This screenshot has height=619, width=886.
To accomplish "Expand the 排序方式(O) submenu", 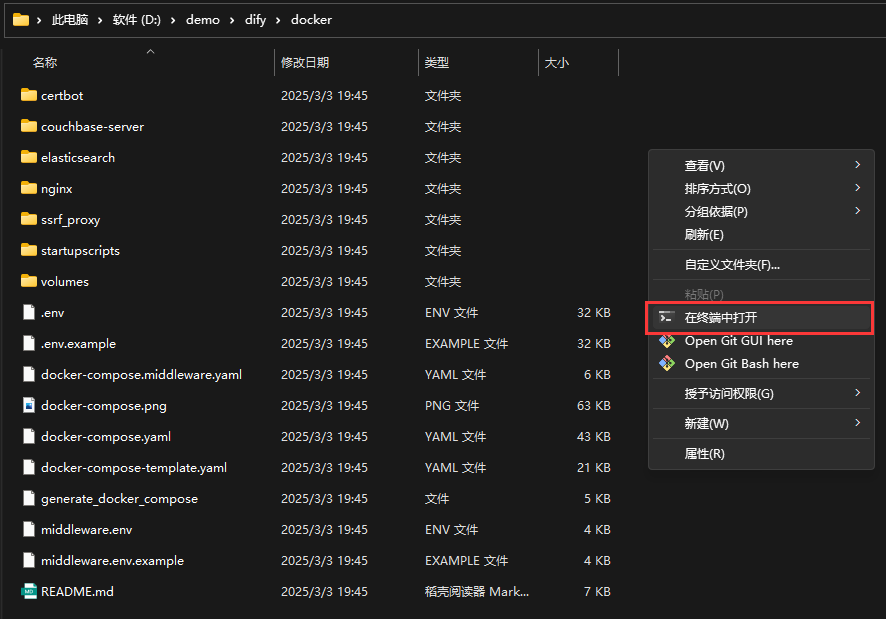I will pos(717,189).
